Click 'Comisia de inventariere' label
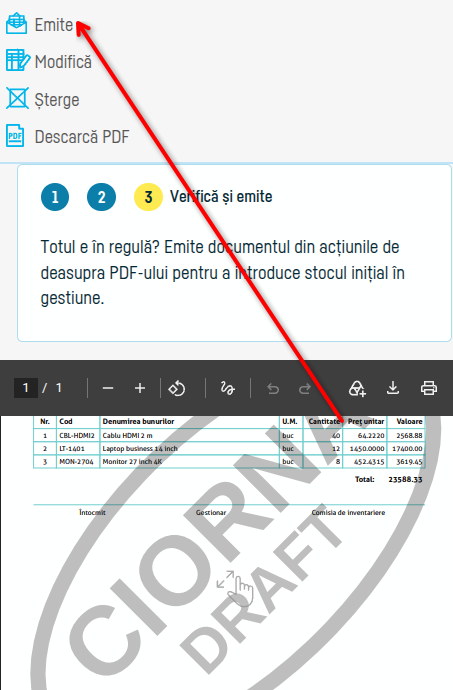Viewport: 453px width, 690px height. coord(348,513)
